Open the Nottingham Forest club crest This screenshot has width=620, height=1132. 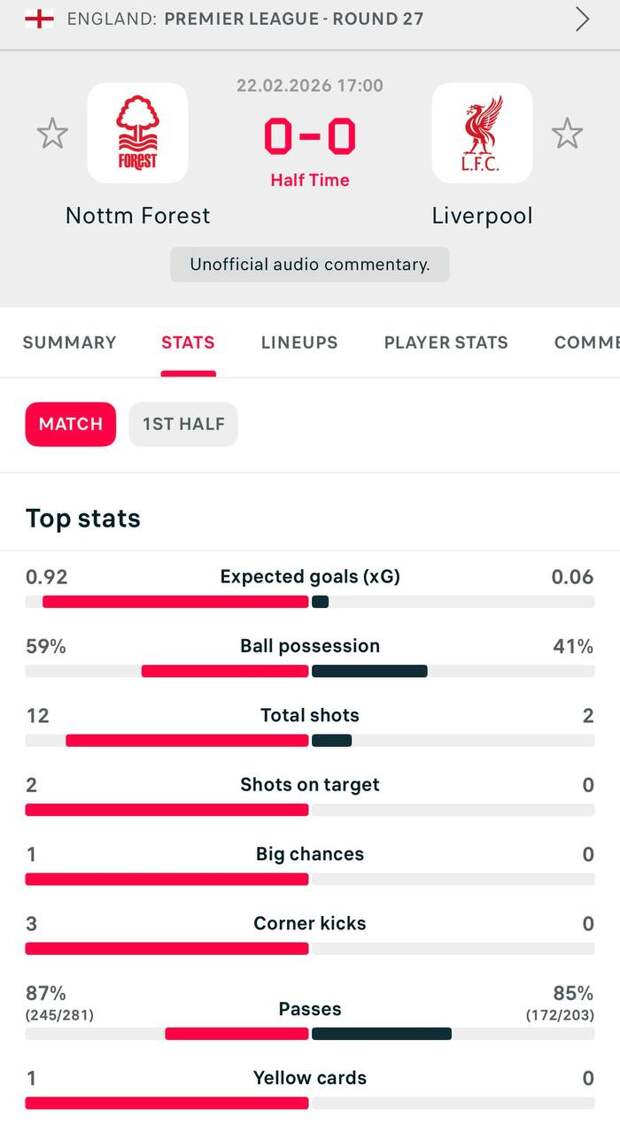pyautogui.click(x=138, y=133)
